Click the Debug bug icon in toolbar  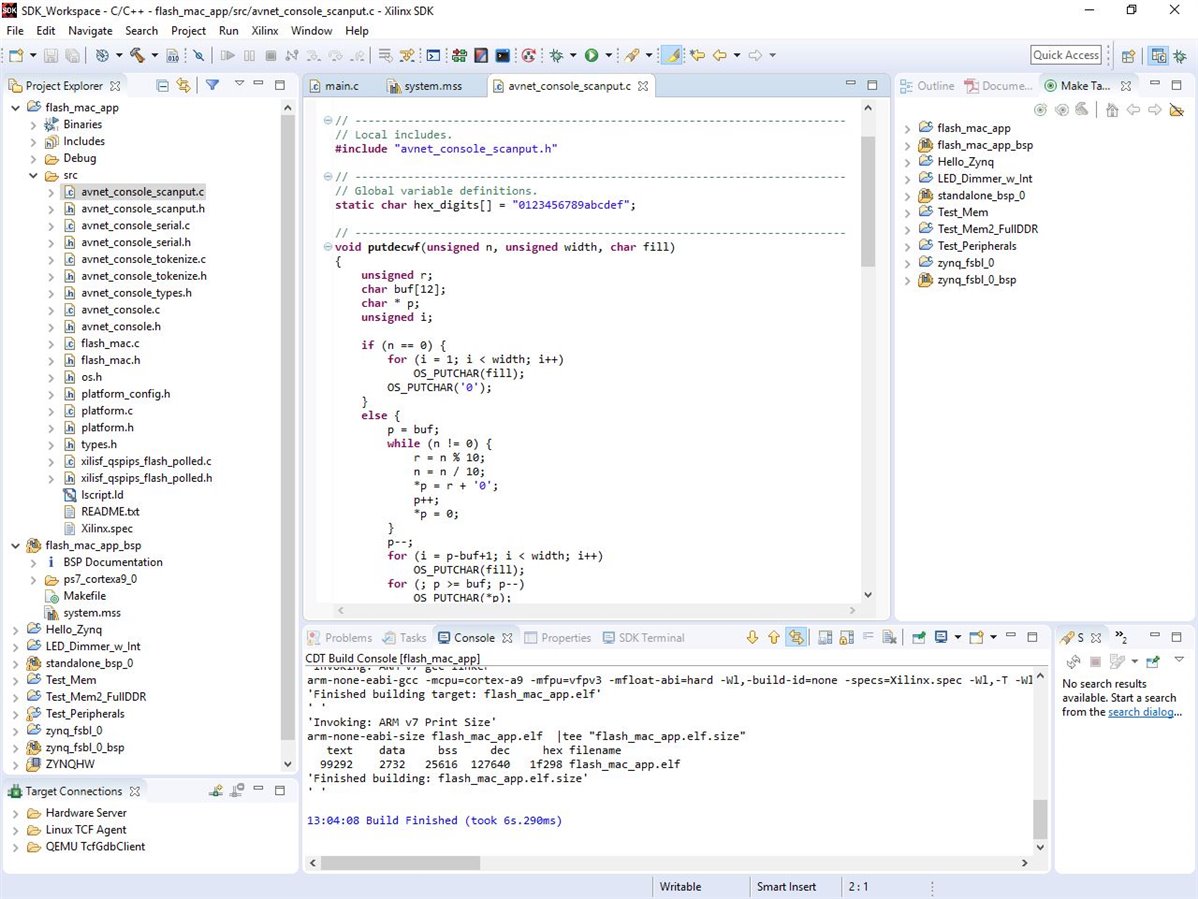pyautogui.click(x=556, y=56)
